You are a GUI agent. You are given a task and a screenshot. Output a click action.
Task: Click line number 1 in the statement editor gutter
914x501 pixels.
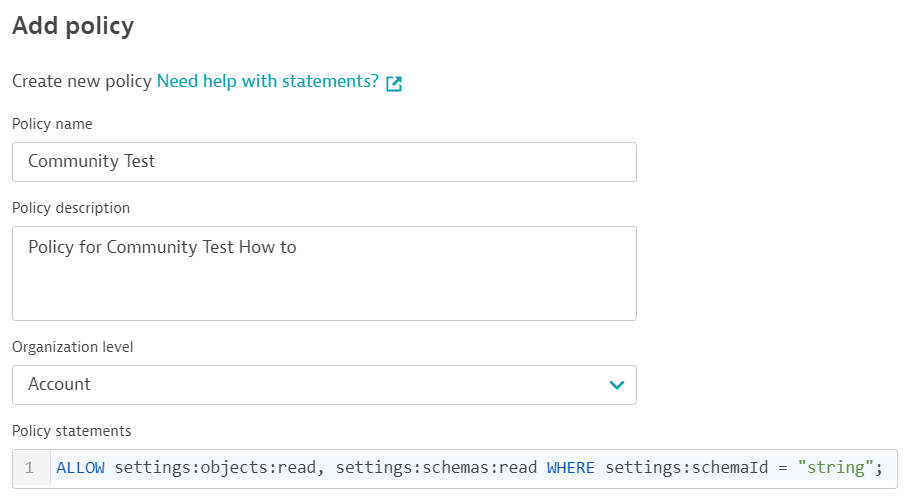click(x=30, y=468)
